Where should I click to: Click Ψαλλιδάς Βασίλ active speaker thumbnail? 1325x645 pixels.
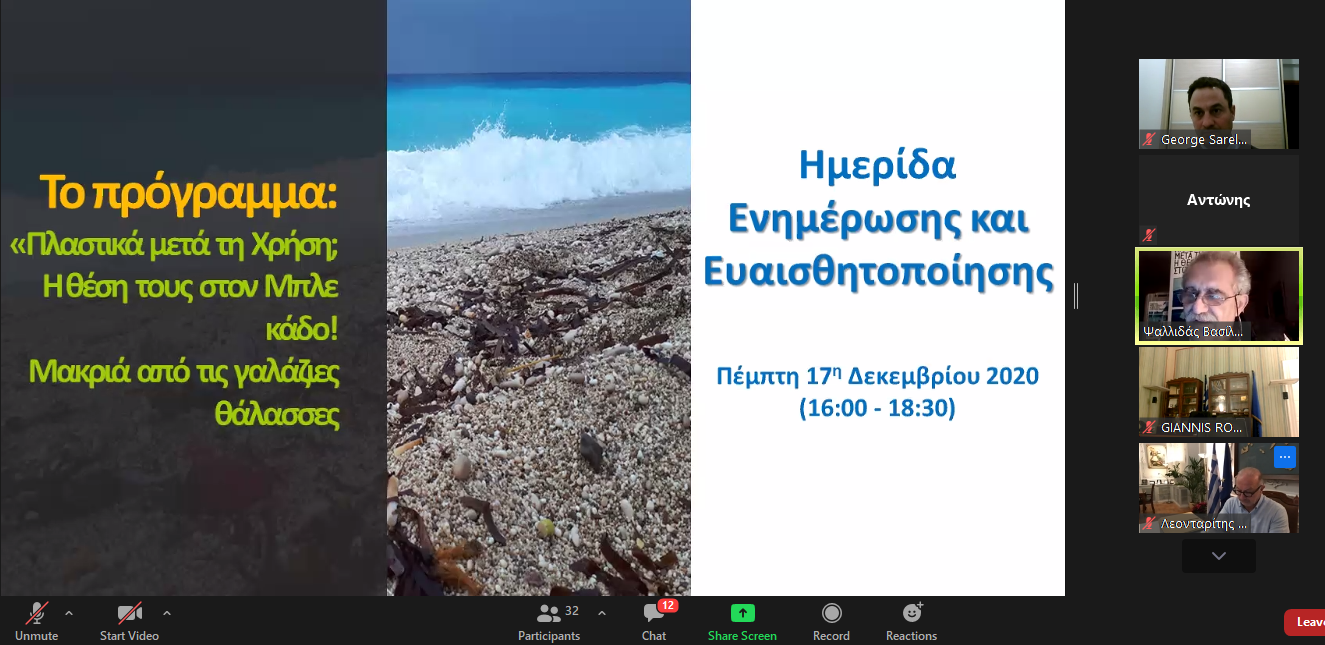[1218, 296]
